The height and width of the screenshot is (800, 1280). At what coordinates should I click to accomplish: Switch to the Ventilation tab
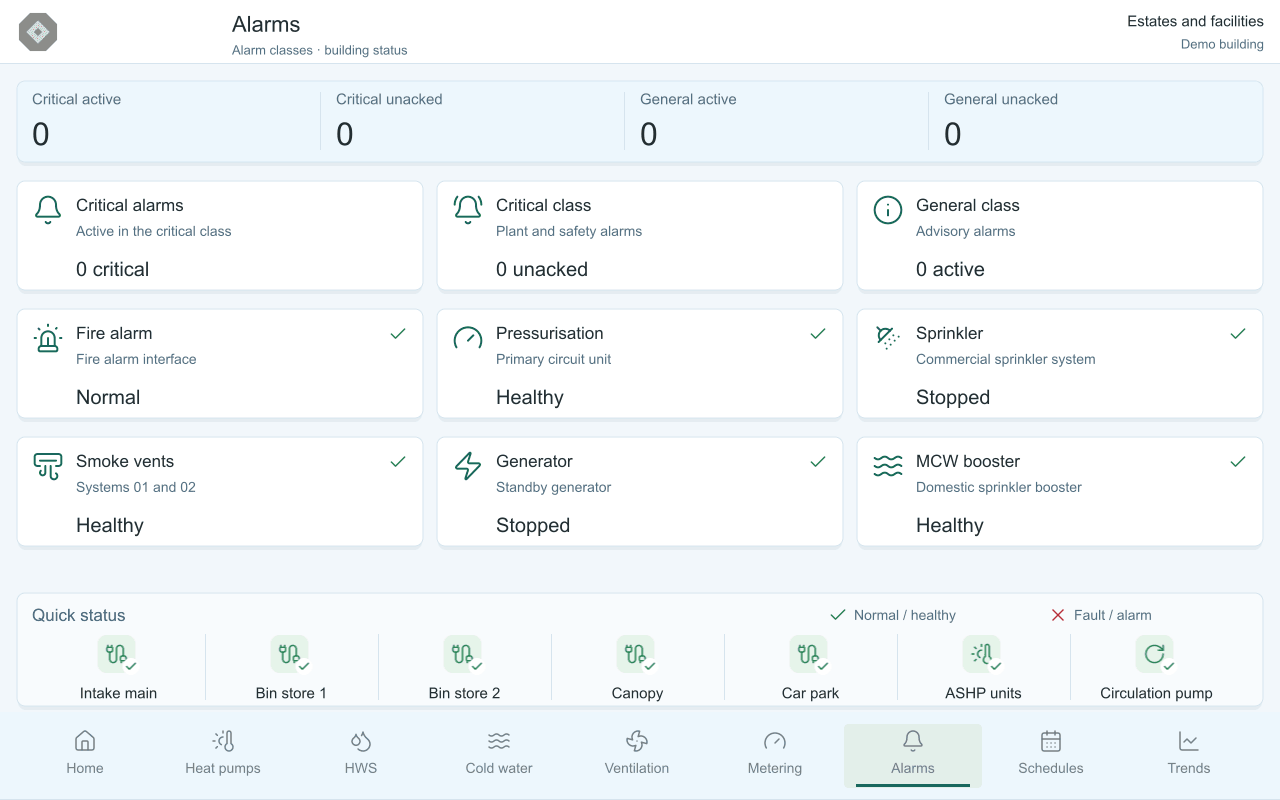[637, 754]
